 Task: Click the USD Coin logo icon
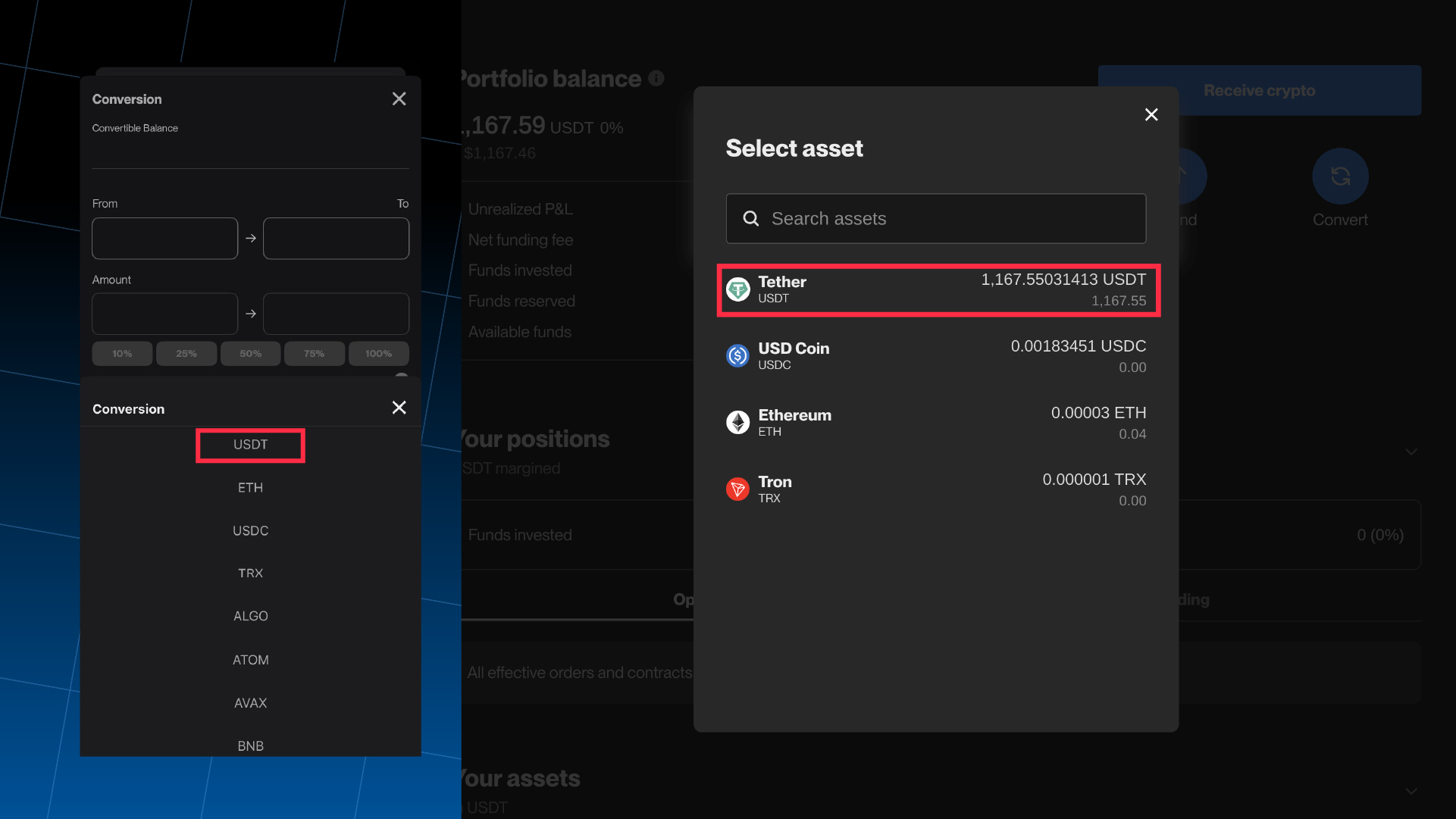pos(737,356)
